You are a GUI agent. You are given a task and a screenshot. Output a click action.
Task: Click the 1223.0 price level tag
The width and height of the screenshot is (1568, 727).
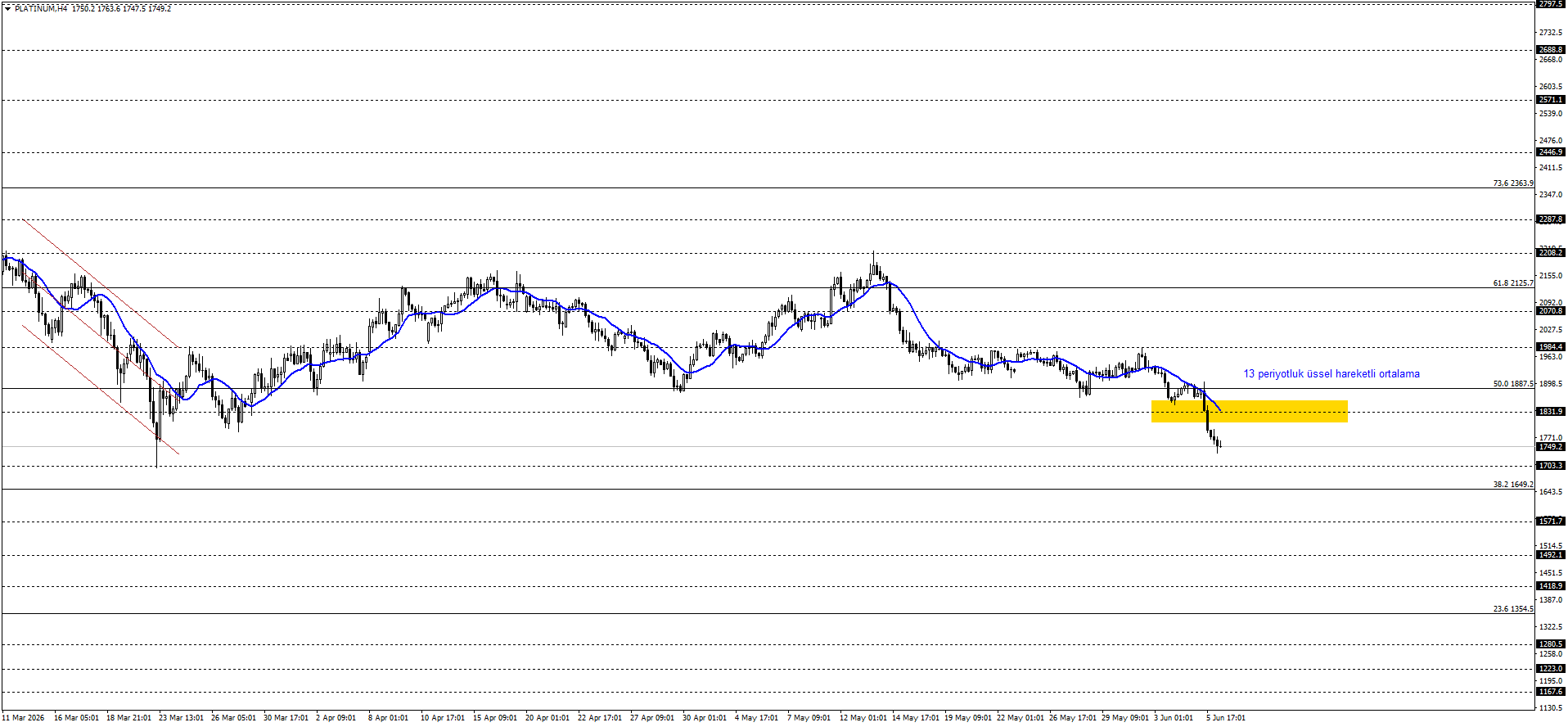tap(1551, 669)
